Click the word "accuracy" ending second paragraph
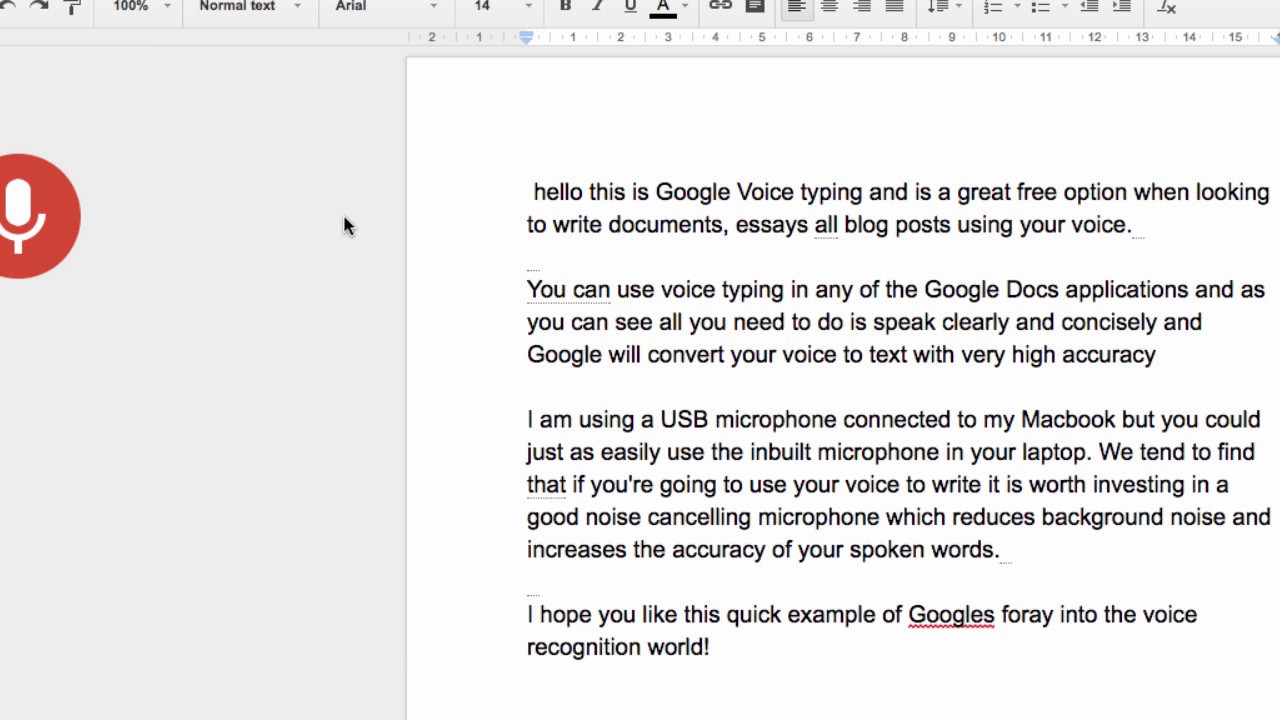The image size is (1280, 720). click(x=1108, y=355)
